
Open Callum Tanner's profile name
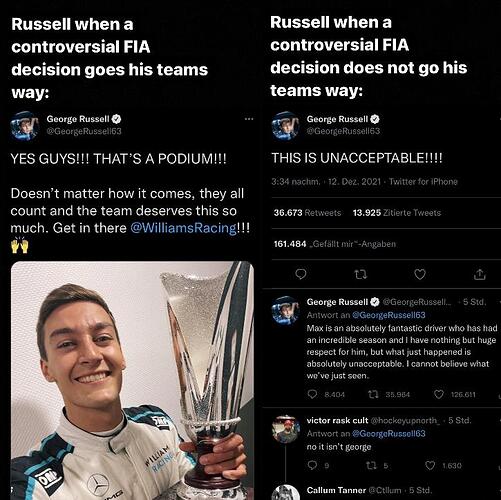coord(336,490)
